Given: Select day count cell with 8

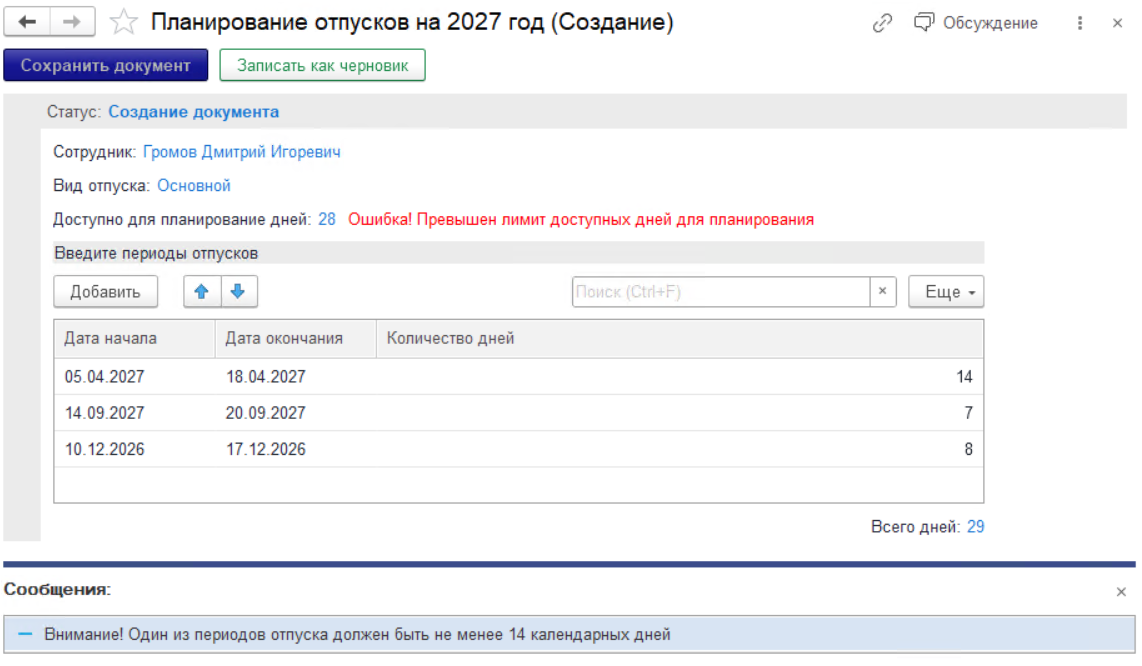Looking at the screenshot, I should tap(680, 449).
